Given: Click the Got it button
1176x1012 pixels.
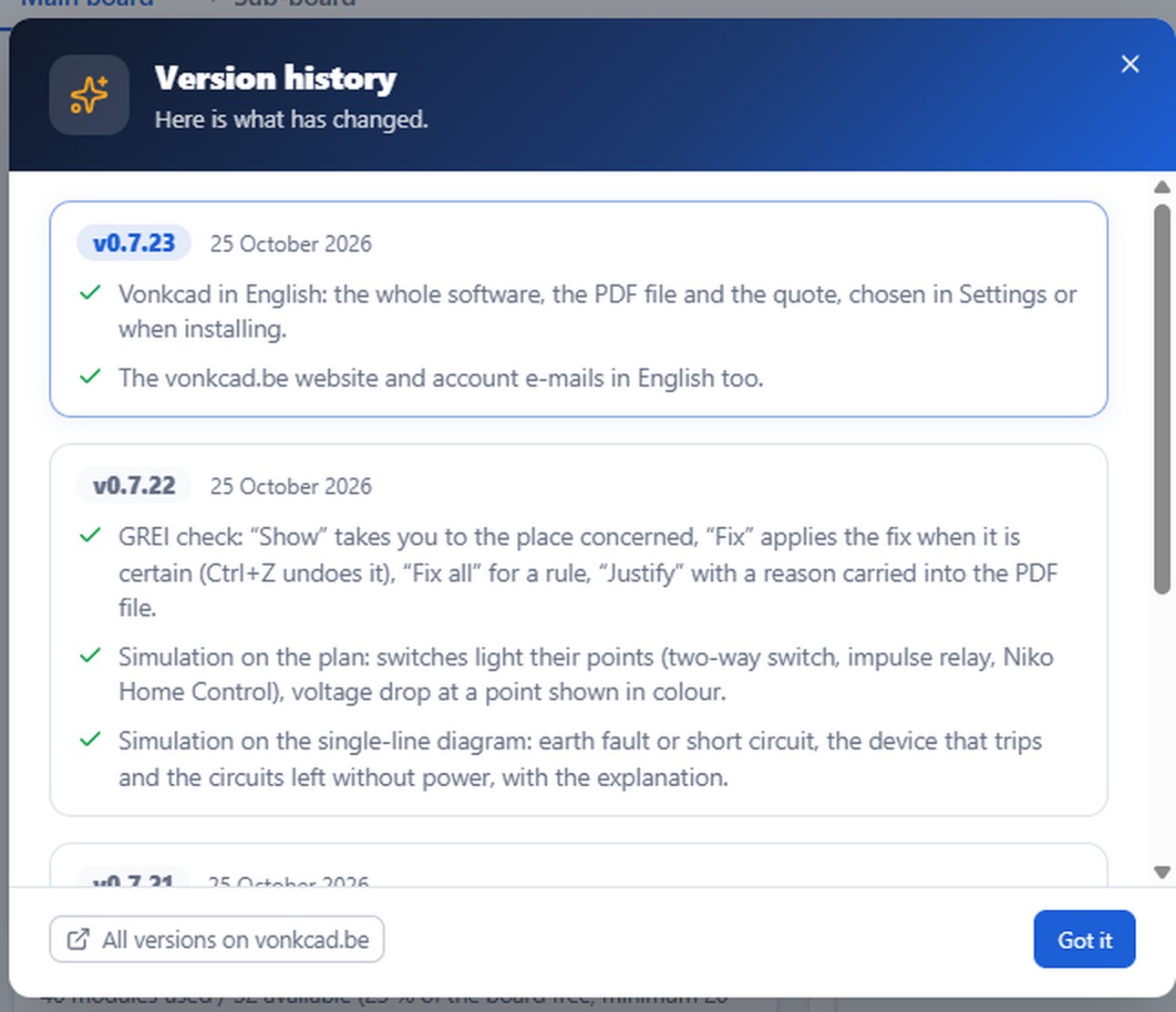Looking at the screenshot, I should [1084, 939].
